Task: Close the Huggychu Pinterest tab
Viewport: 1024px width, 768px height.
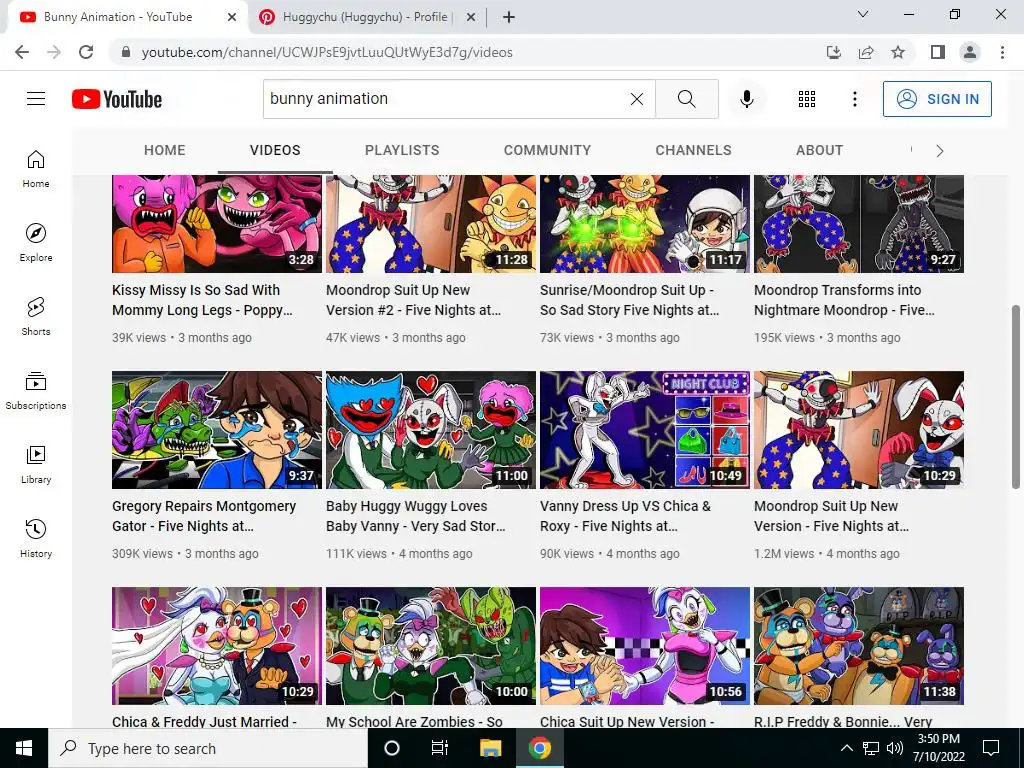Action: pyautogui.click(x=470, y=17)
